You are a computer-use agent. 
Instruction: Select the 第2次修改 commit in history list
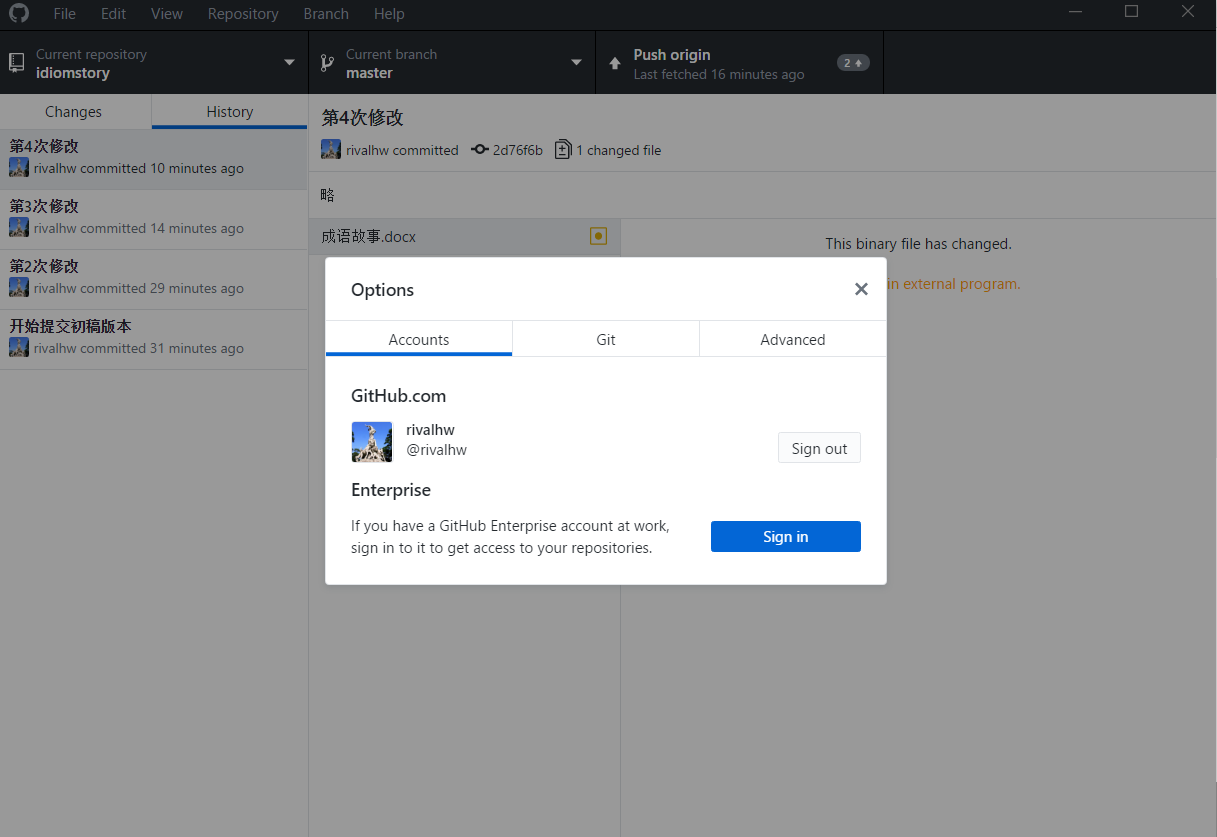pyautogui.click(x=154, y=279)
